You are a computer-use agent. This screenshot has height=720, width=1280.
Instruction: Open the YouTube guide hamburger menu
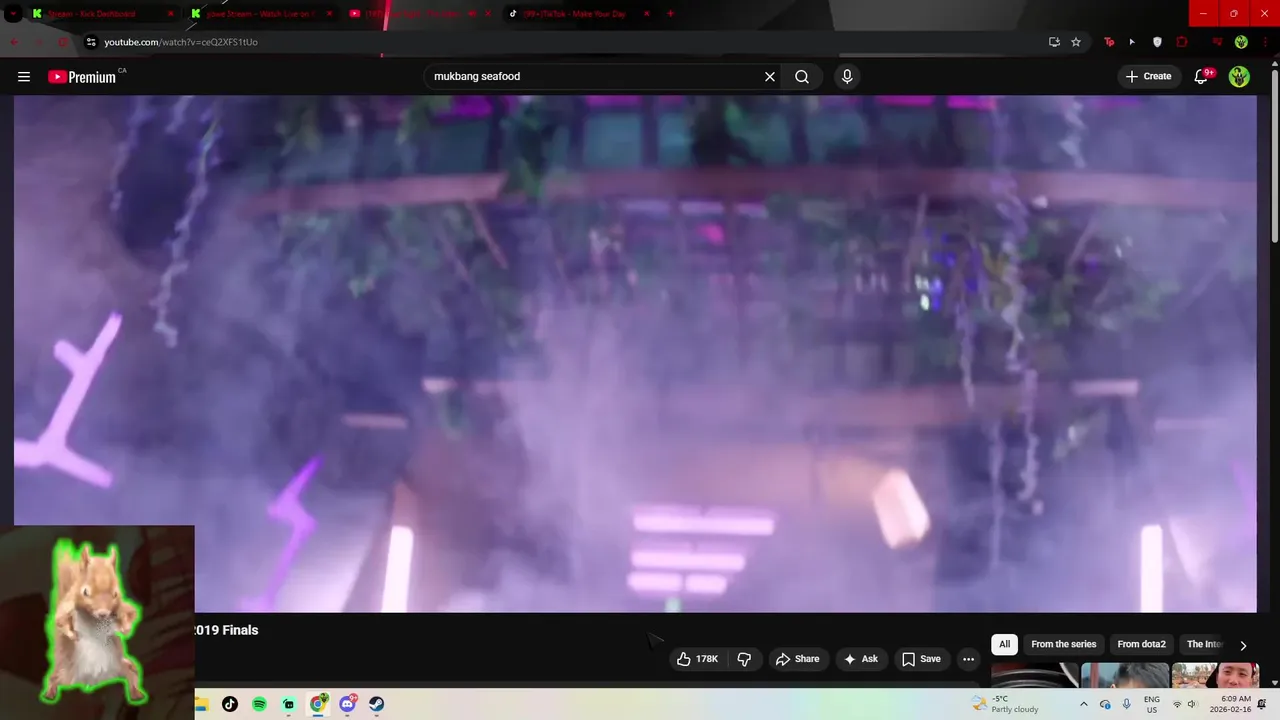click(24, 77)
